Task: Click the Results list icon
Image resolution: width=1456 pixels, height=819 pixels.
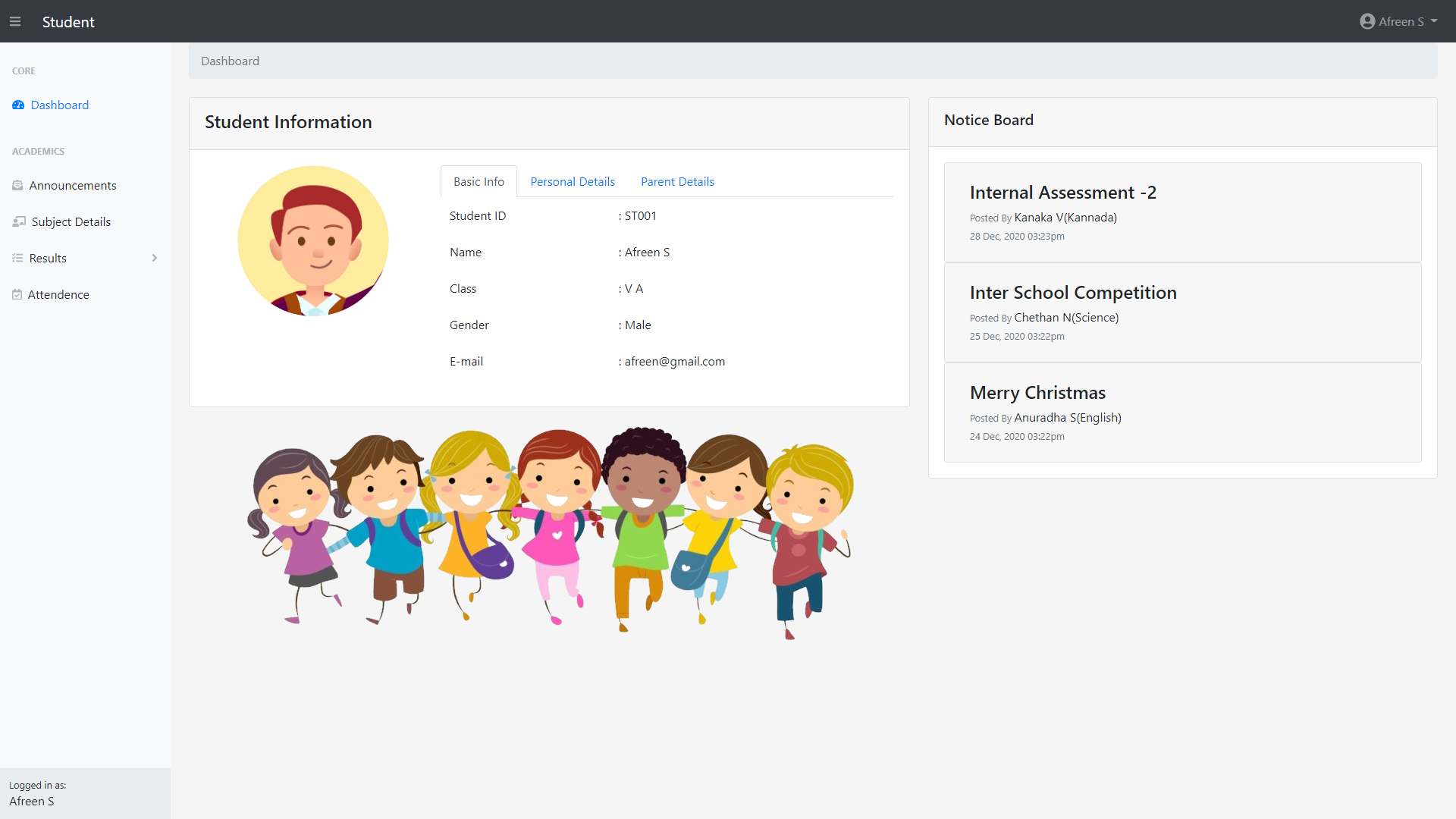Action: [17, 259]
